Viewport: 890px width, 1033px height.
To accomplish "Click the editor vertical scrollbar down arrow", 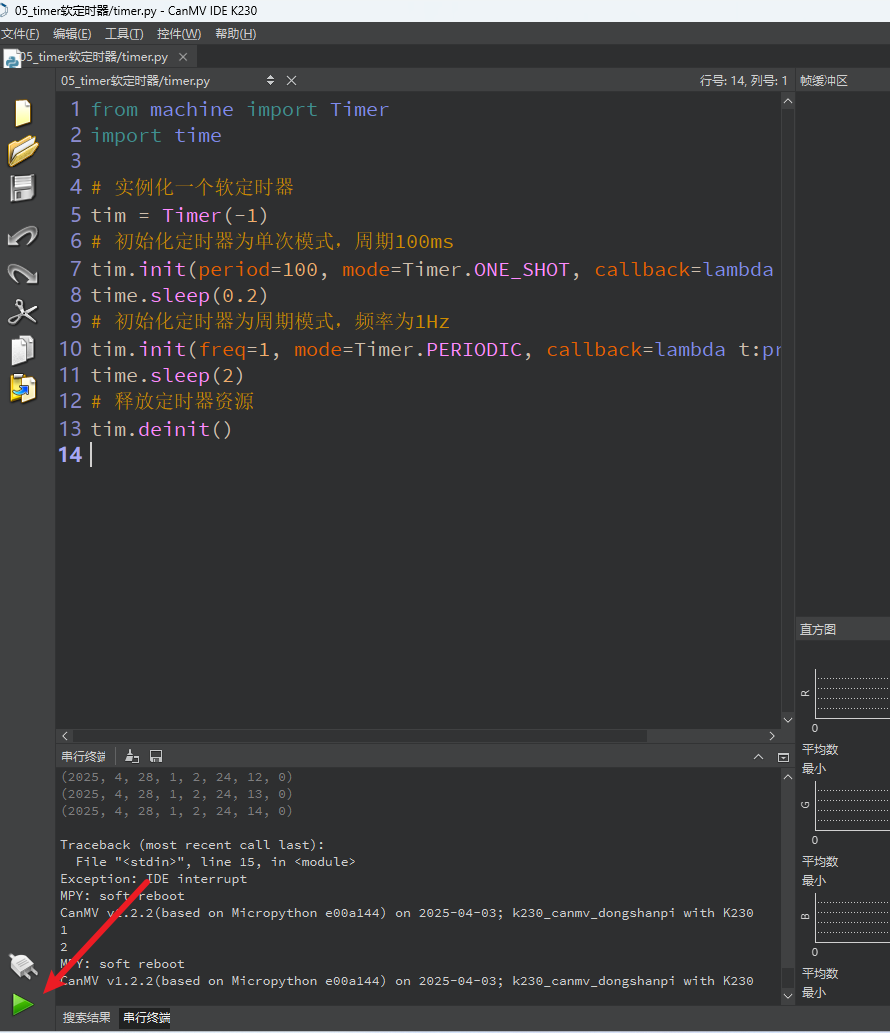I will 788,719.
